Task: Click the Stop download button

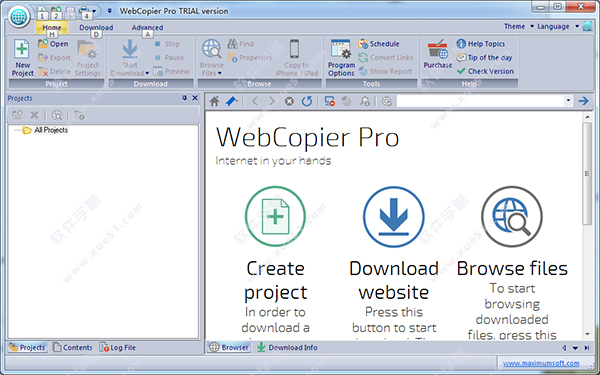Action: (x=167, y=44)
